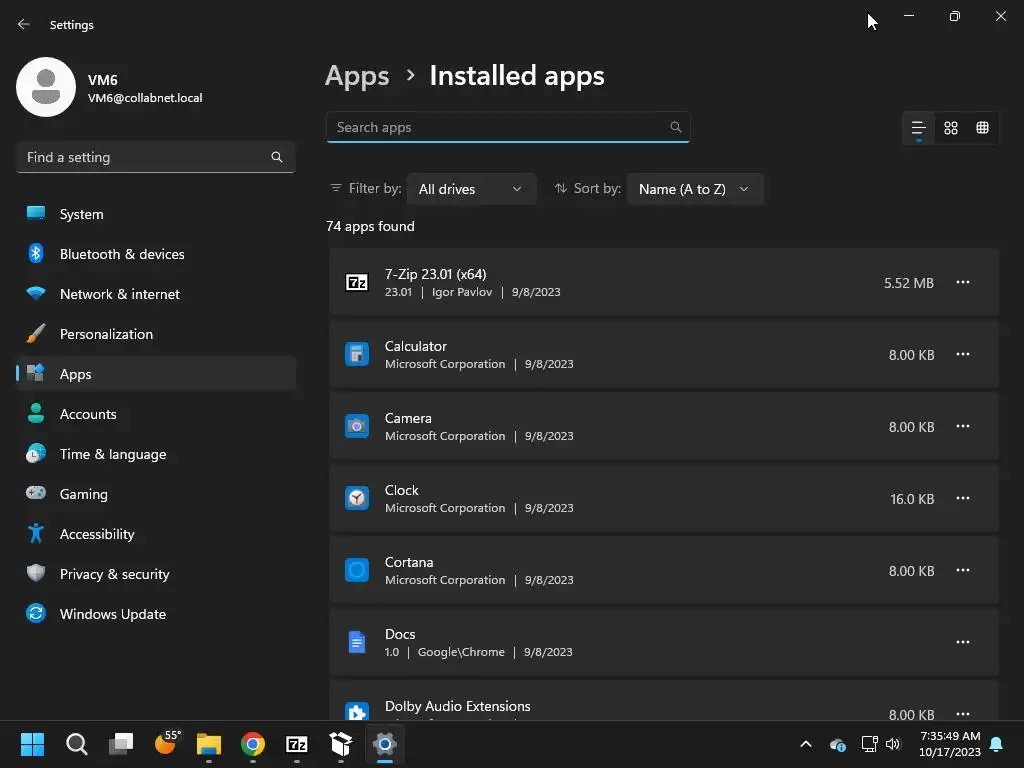1024x768 pixels.
Task: Go to Privacy & security settings
Action: pos(114,574)
